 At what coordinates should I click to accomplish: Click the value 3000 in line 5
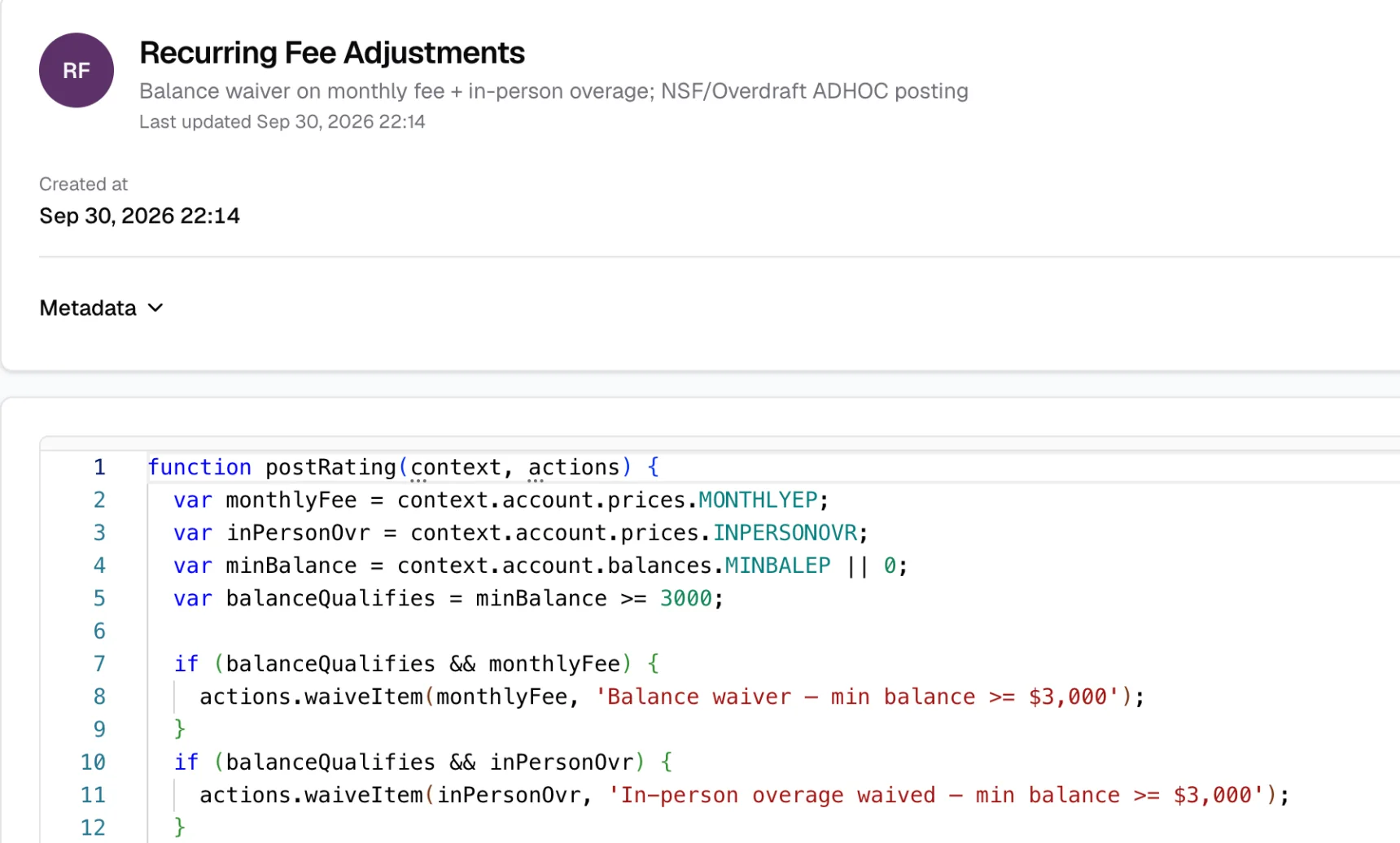tap(685, 598)
